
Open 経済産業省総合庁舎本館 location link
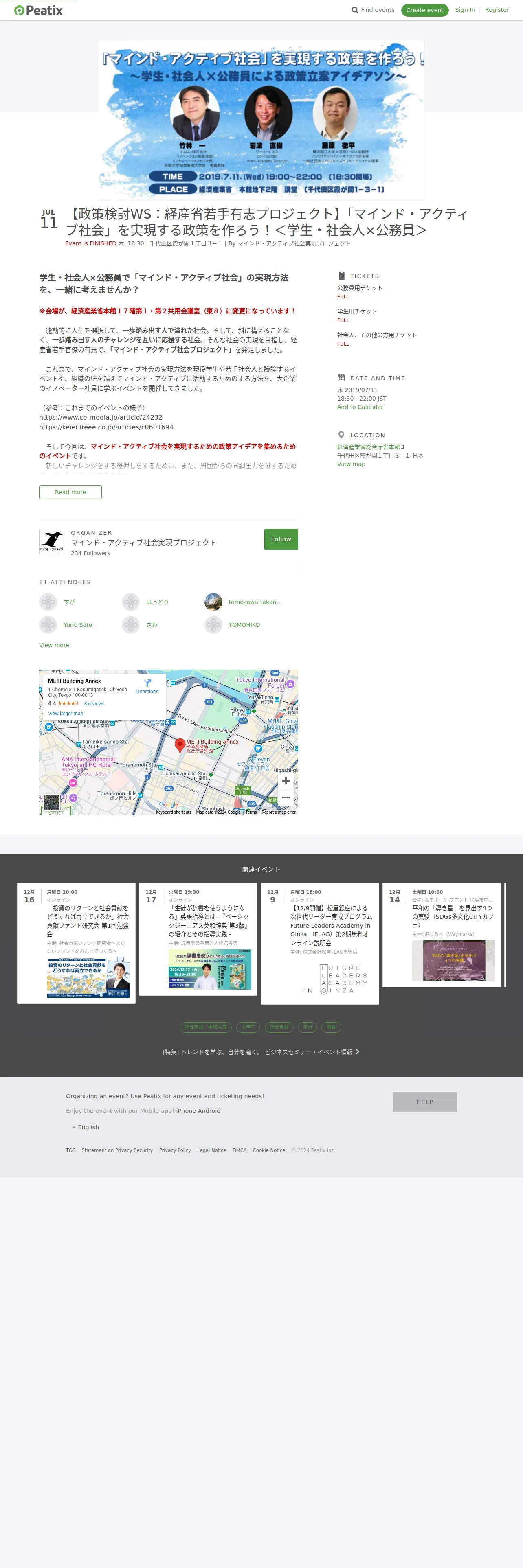[371, 447]
